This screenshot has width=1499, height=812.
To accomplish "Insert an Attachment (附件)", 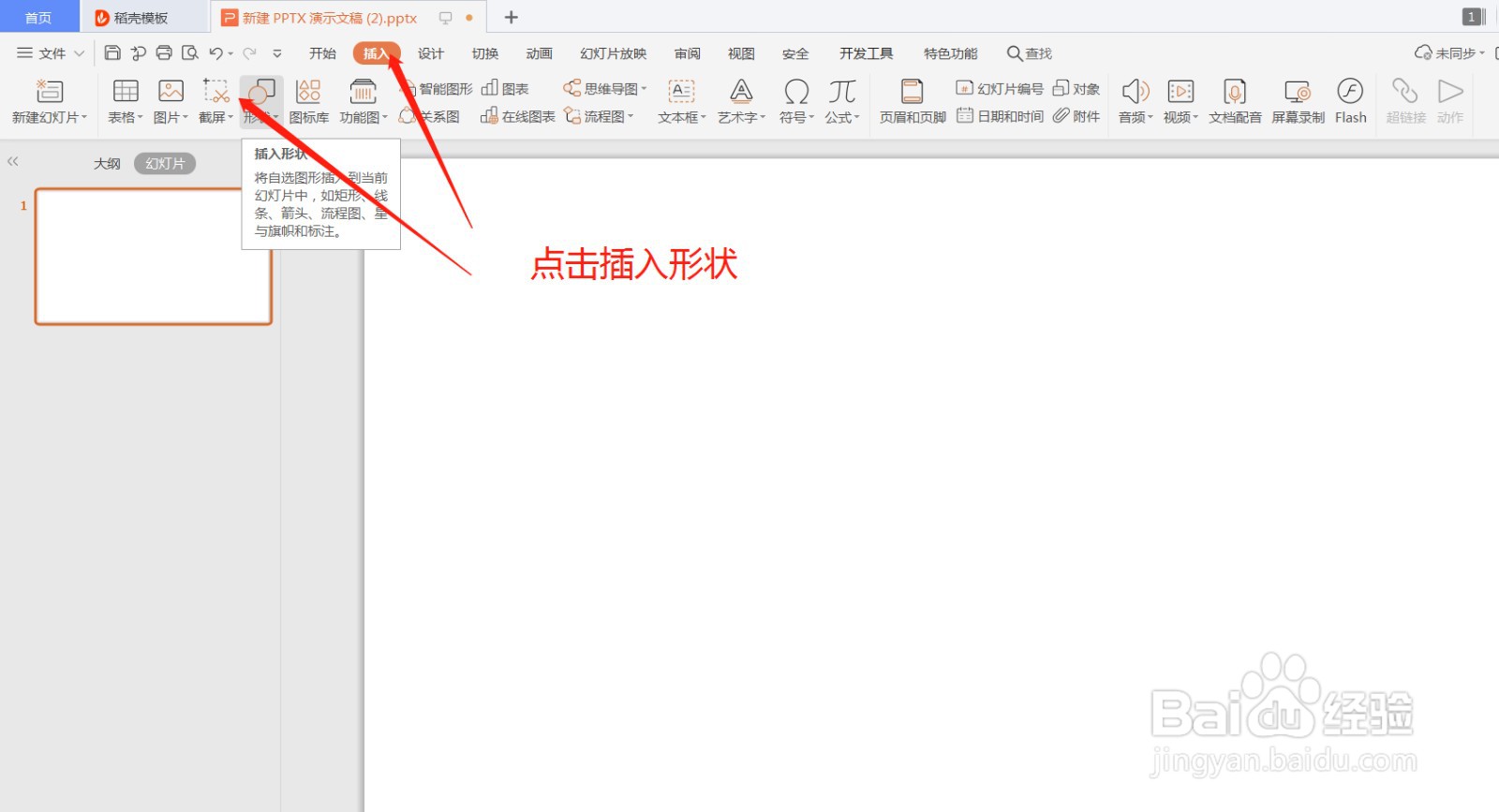I will (1076, 116).
